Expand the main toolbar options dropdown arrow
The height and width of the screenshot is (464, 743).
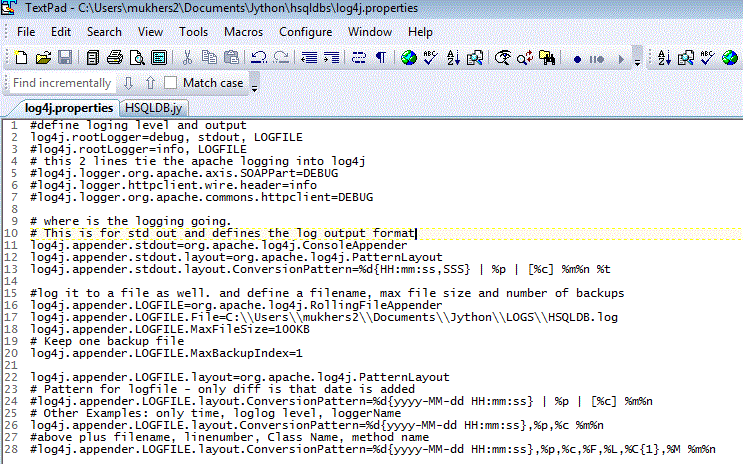tap(638, 62)
